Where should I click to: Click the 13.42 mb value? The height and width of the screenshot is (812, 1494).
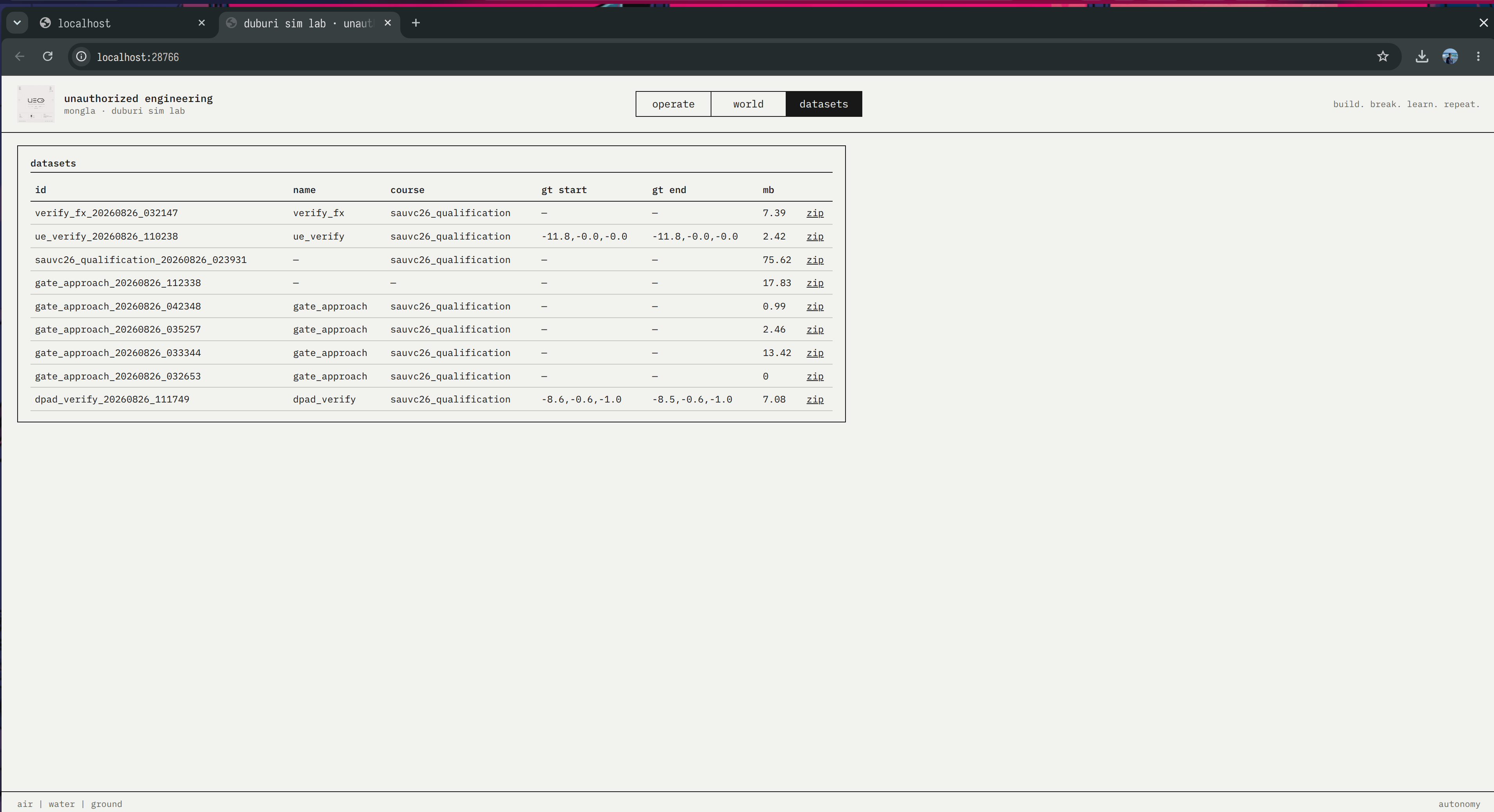777,353
